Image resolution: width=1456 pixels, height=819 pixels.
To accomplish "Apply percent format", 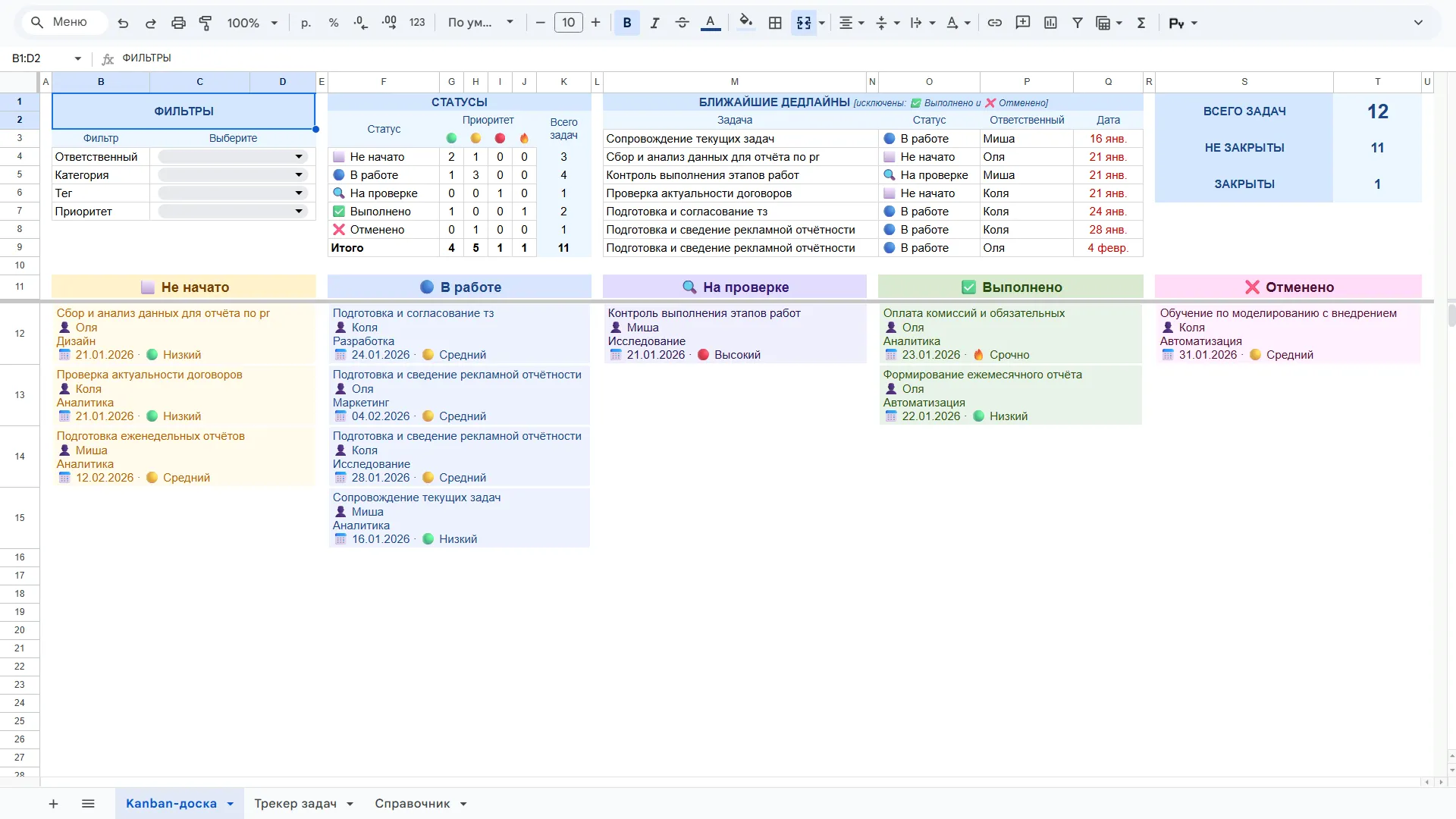I will pyautogui.click(x=334, y=23).
